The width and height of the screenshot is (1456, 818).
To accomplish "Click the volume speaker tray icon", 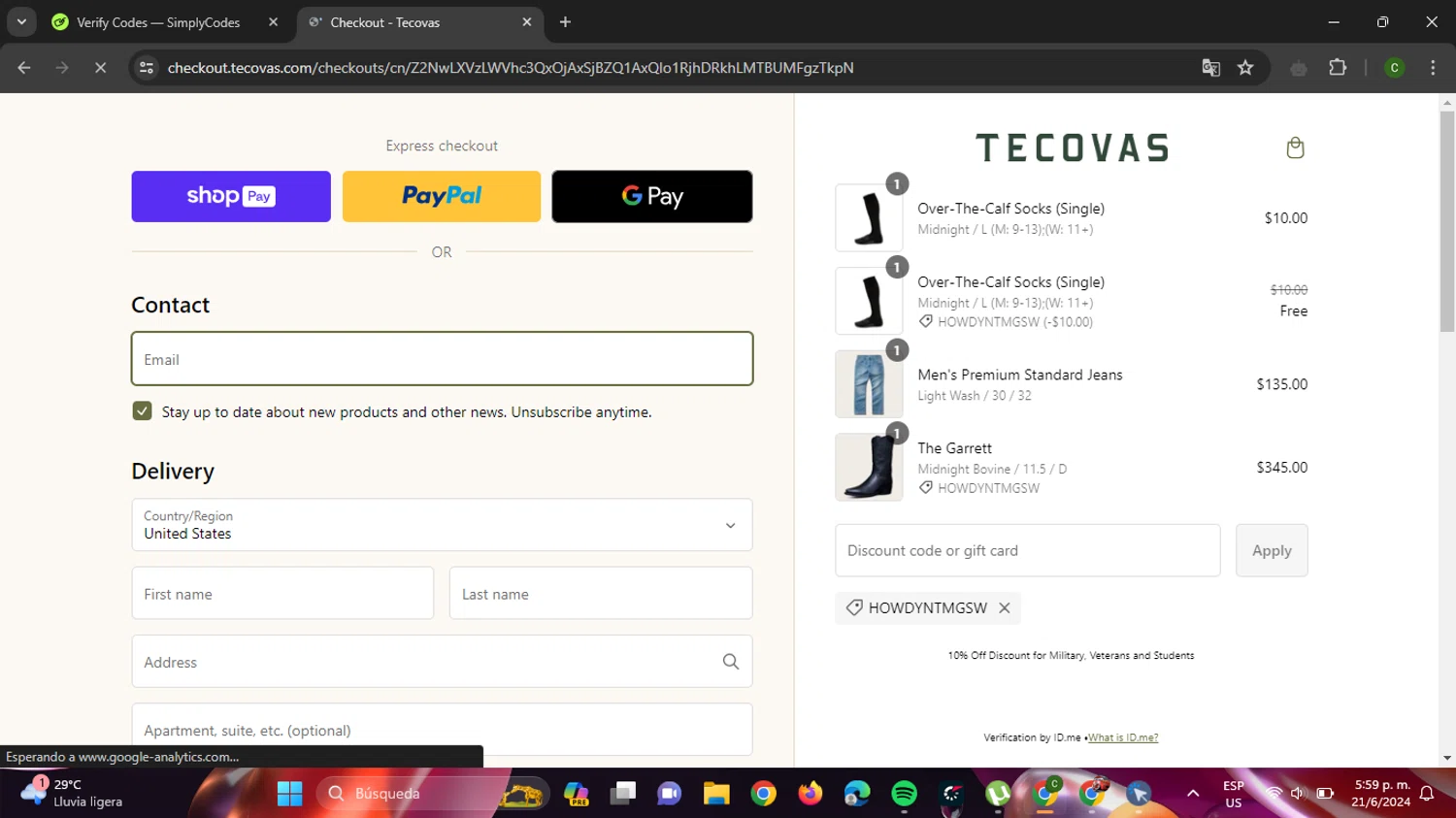I will pos(1298,794).
